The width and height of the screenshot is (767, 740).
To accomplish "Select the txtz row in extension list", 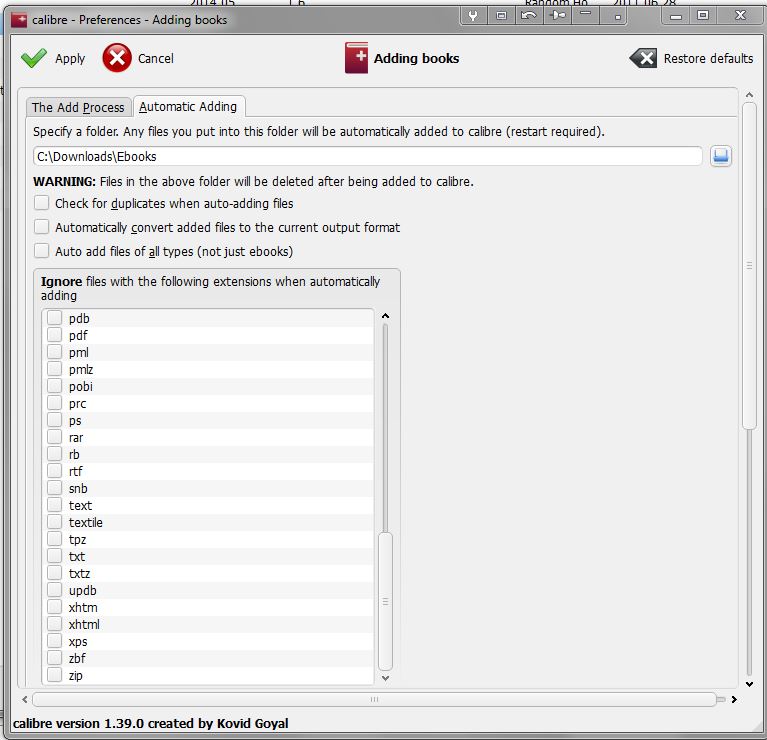I will (208, 573).
